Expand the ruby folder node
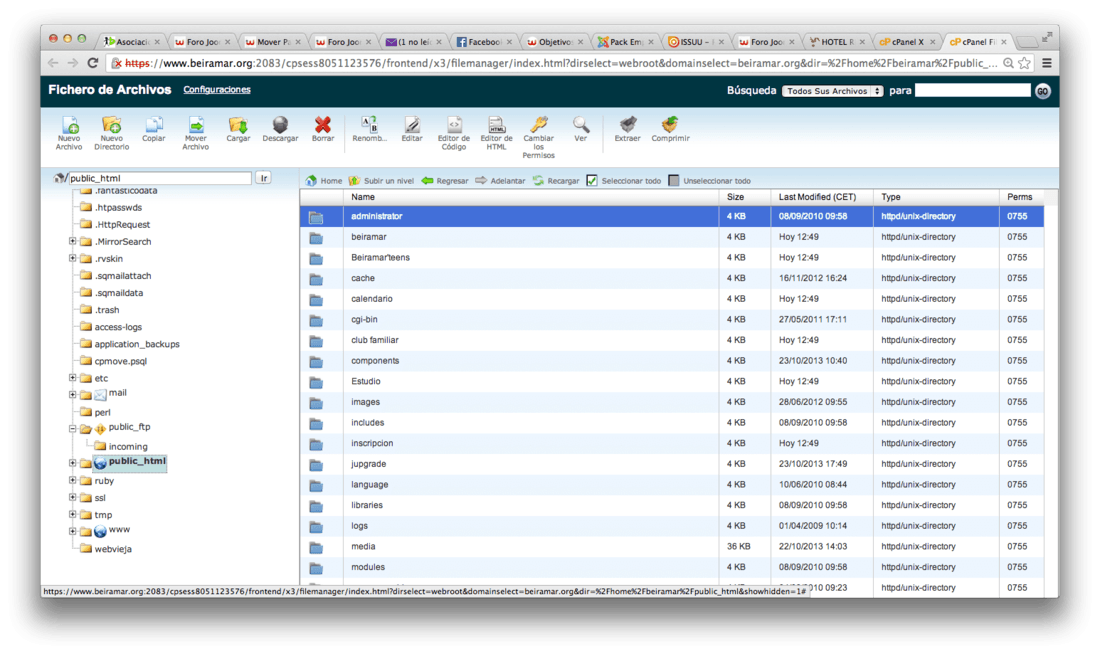 click(x=72, y=480)
